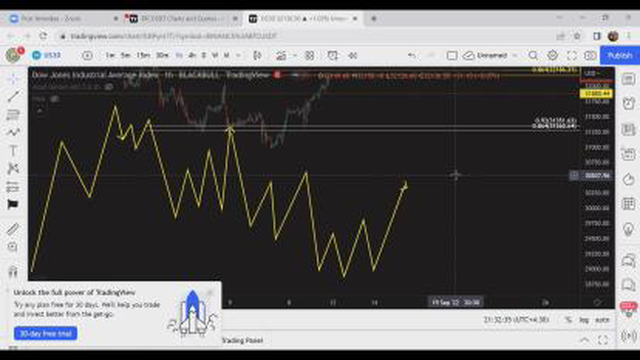Click the blue Publish button
This screenshot has height=360, width=640.
click(620, 55)
